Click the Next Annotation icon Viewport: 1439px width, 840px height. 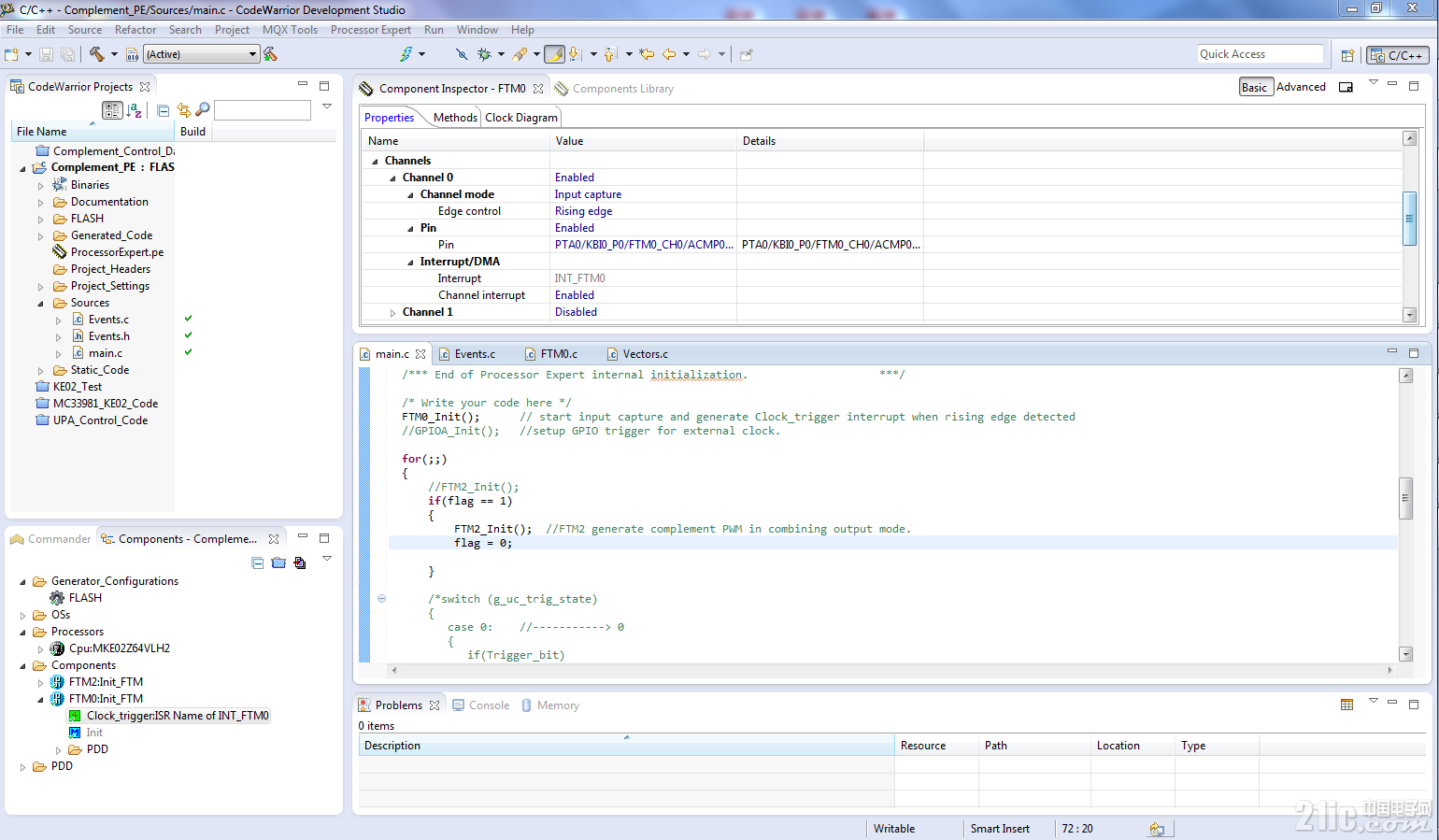coord(576,54)
